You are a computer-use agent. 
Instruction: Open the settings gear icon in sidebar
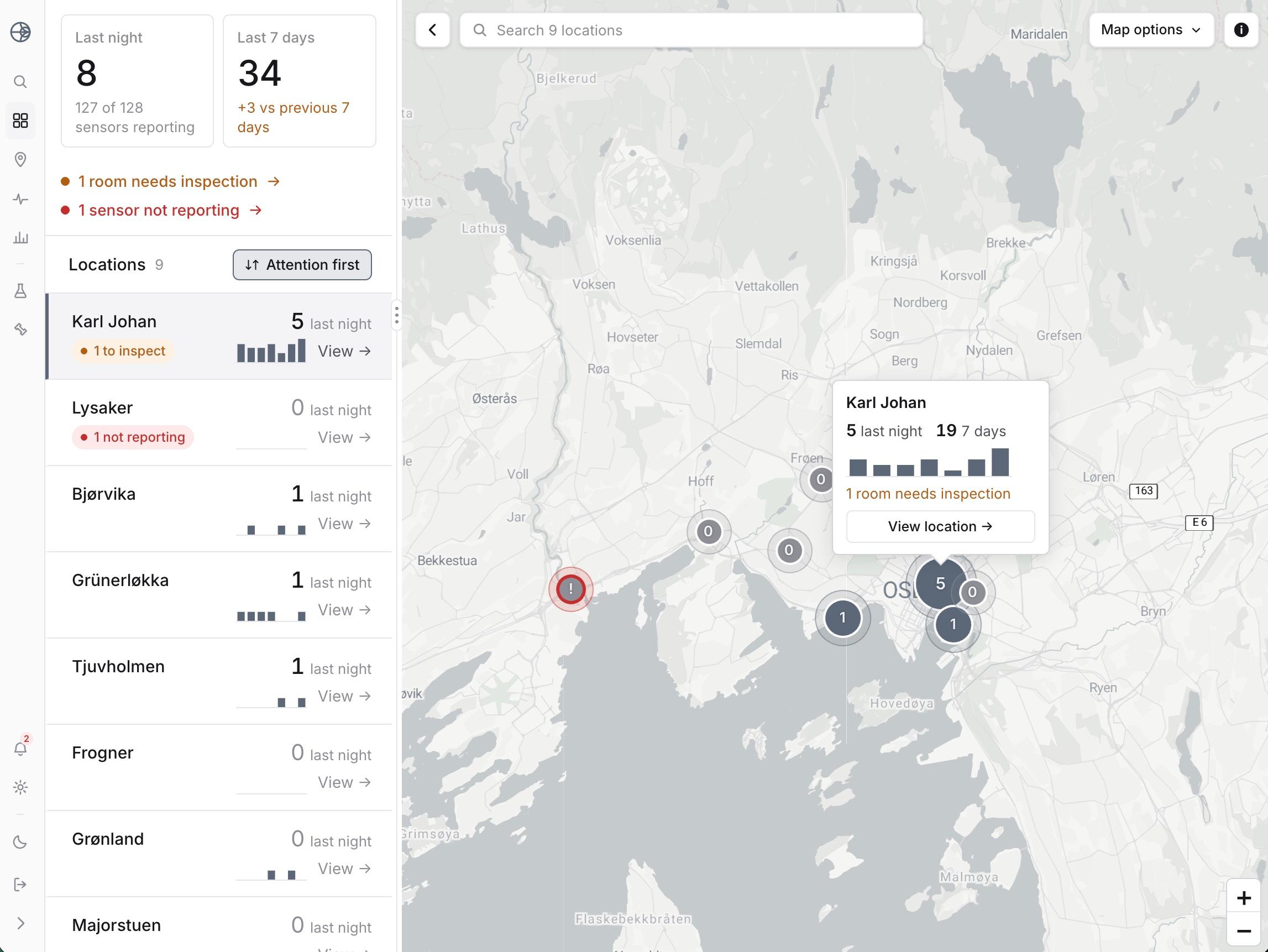click(x=20, y=787)
